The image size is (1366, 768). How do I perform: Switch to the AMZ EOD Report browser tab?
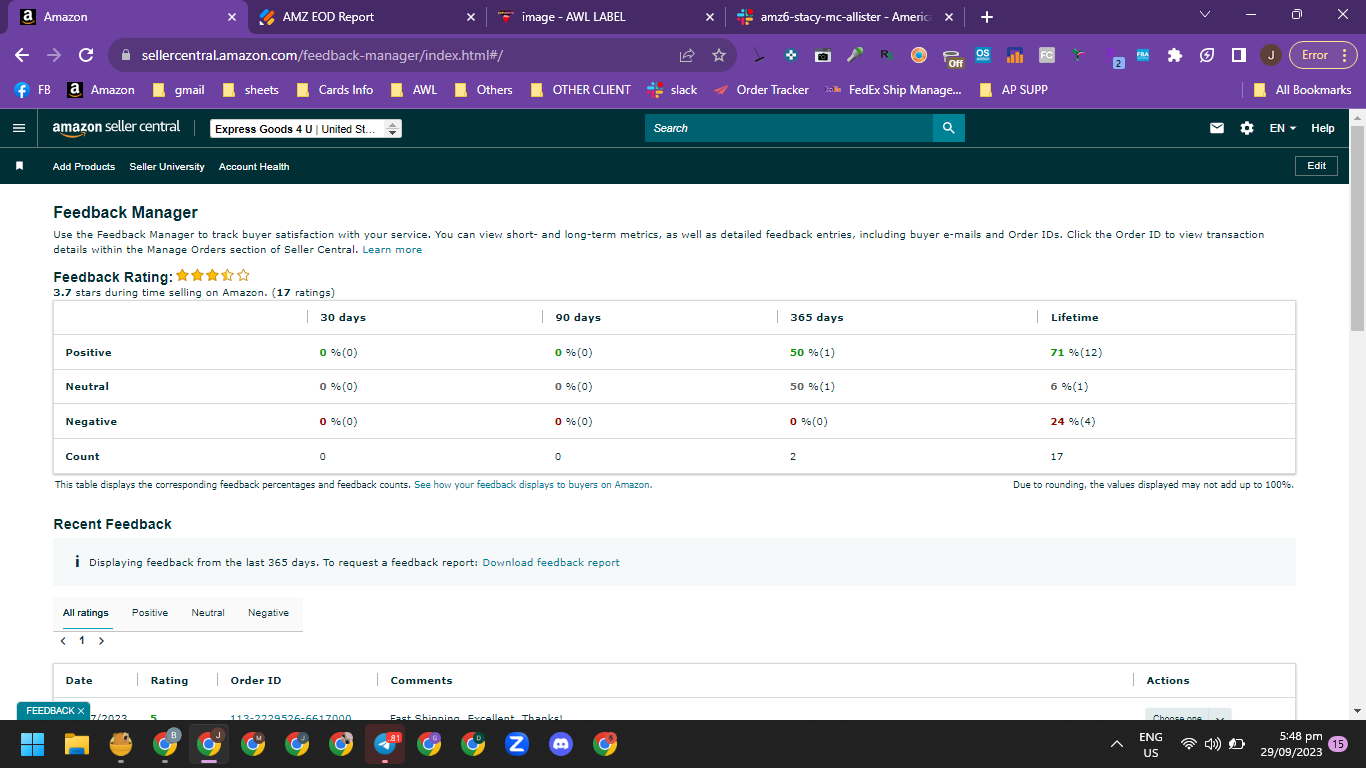click(x=366, y=17)
